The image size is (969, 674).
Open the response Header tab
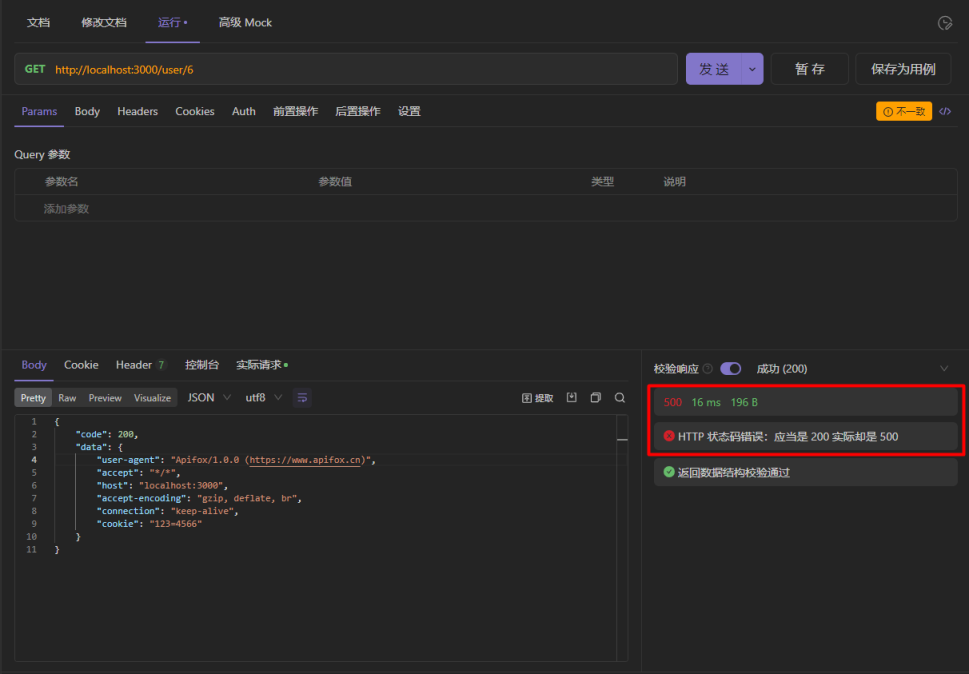coord(140,365)
